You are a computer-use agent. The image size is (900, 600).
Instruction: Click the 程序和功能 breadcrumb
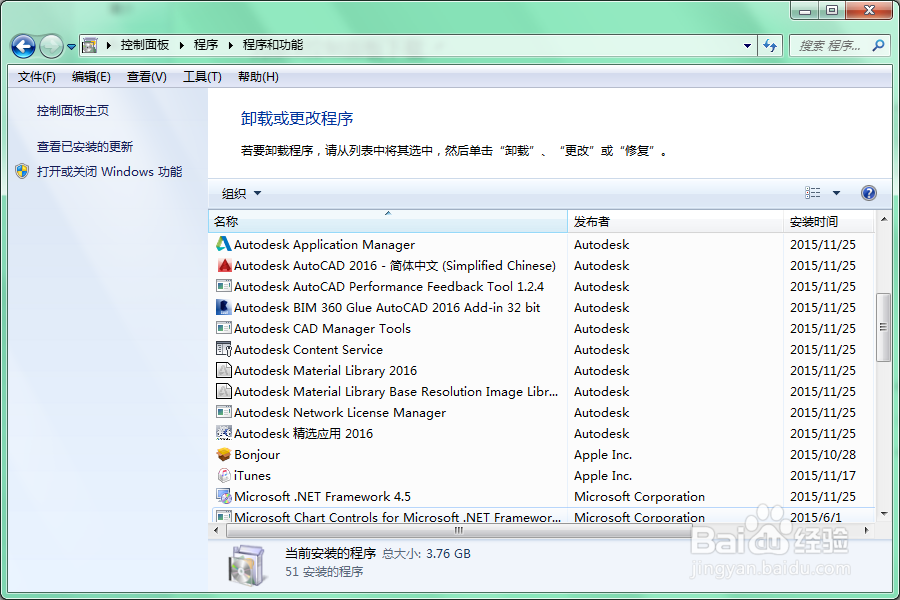273,45
